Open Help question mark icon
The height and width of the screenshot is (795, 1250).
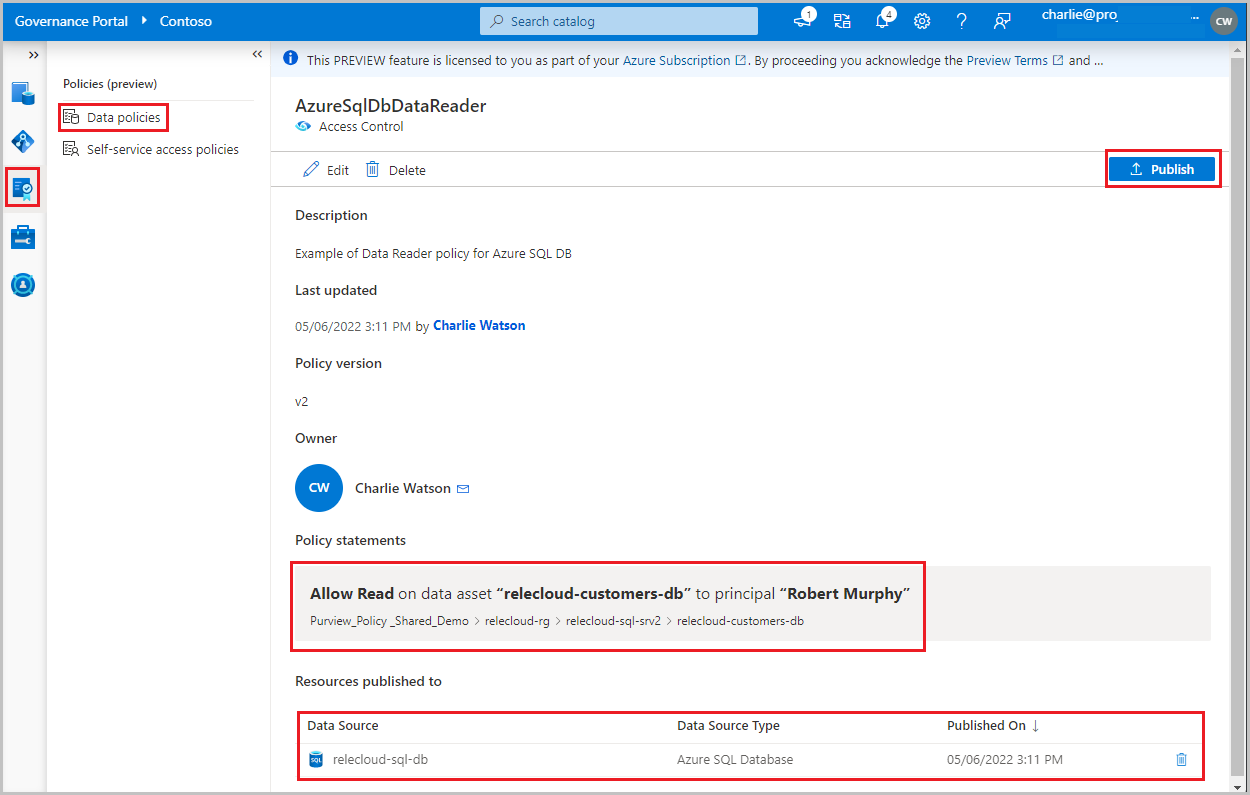(x=961, y=20)
